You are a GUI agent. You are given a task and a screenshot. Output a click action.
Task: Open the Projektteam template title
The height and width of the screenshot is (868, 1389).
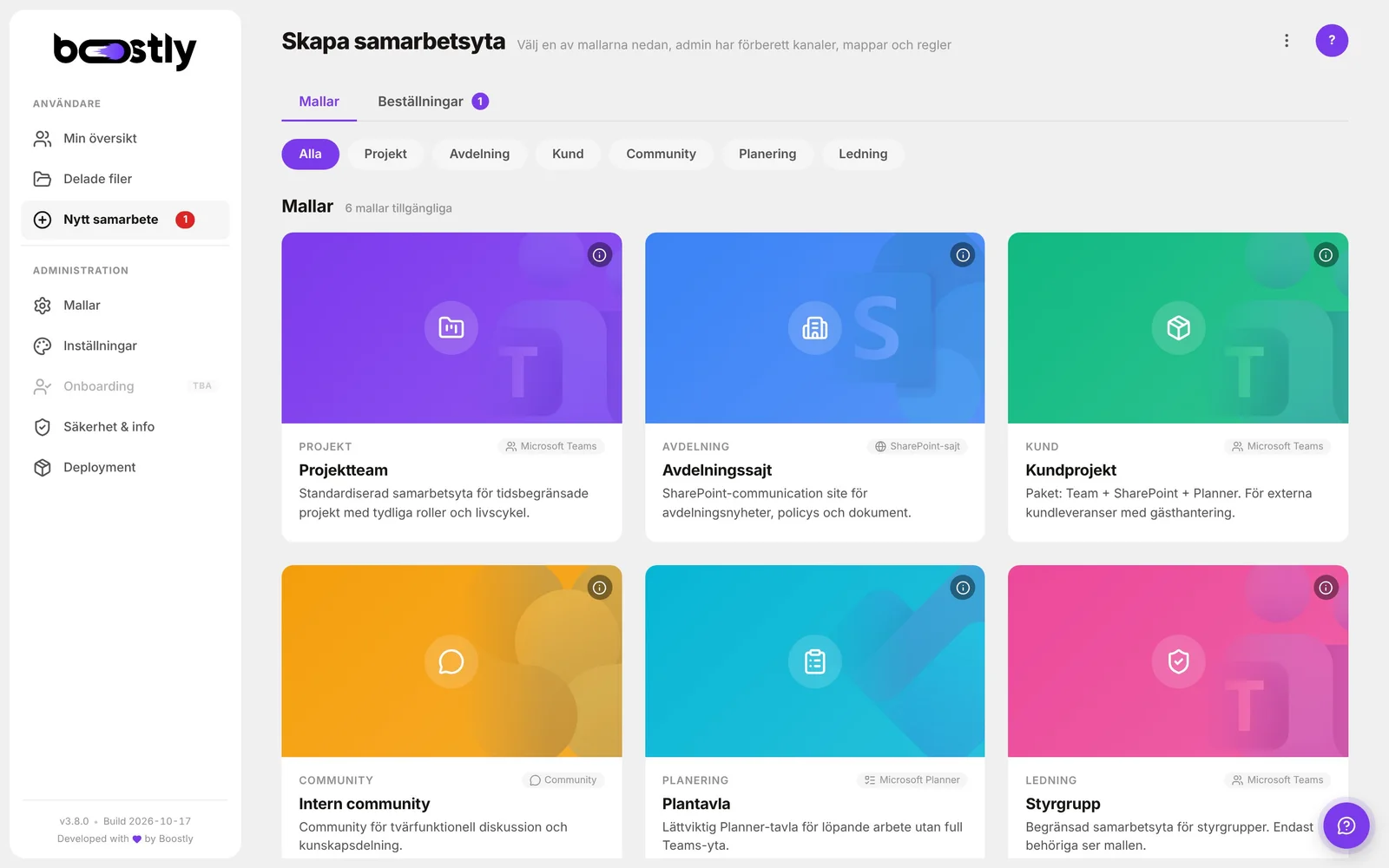tap(344, 470)
